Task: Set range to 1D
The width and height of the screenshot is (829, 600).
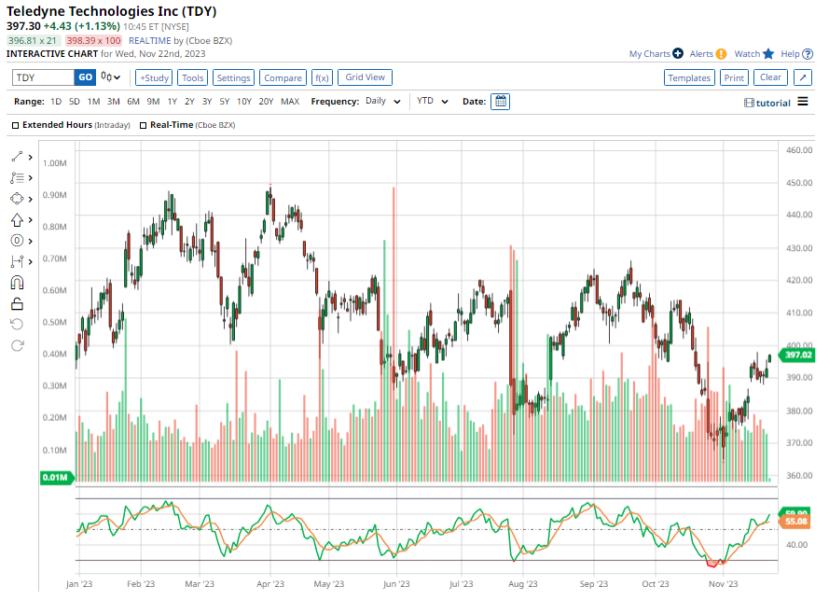Action: 56,101
